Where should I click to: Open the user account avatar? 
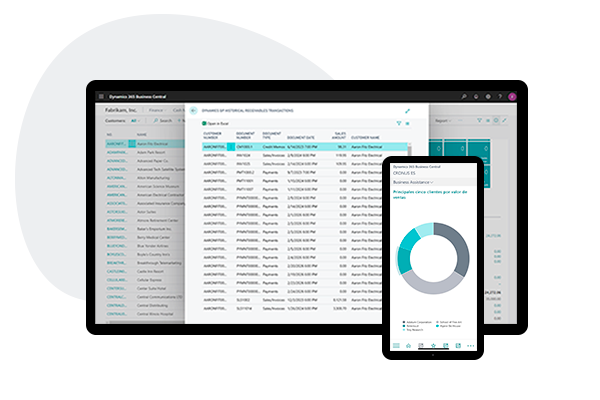(512, 96)
